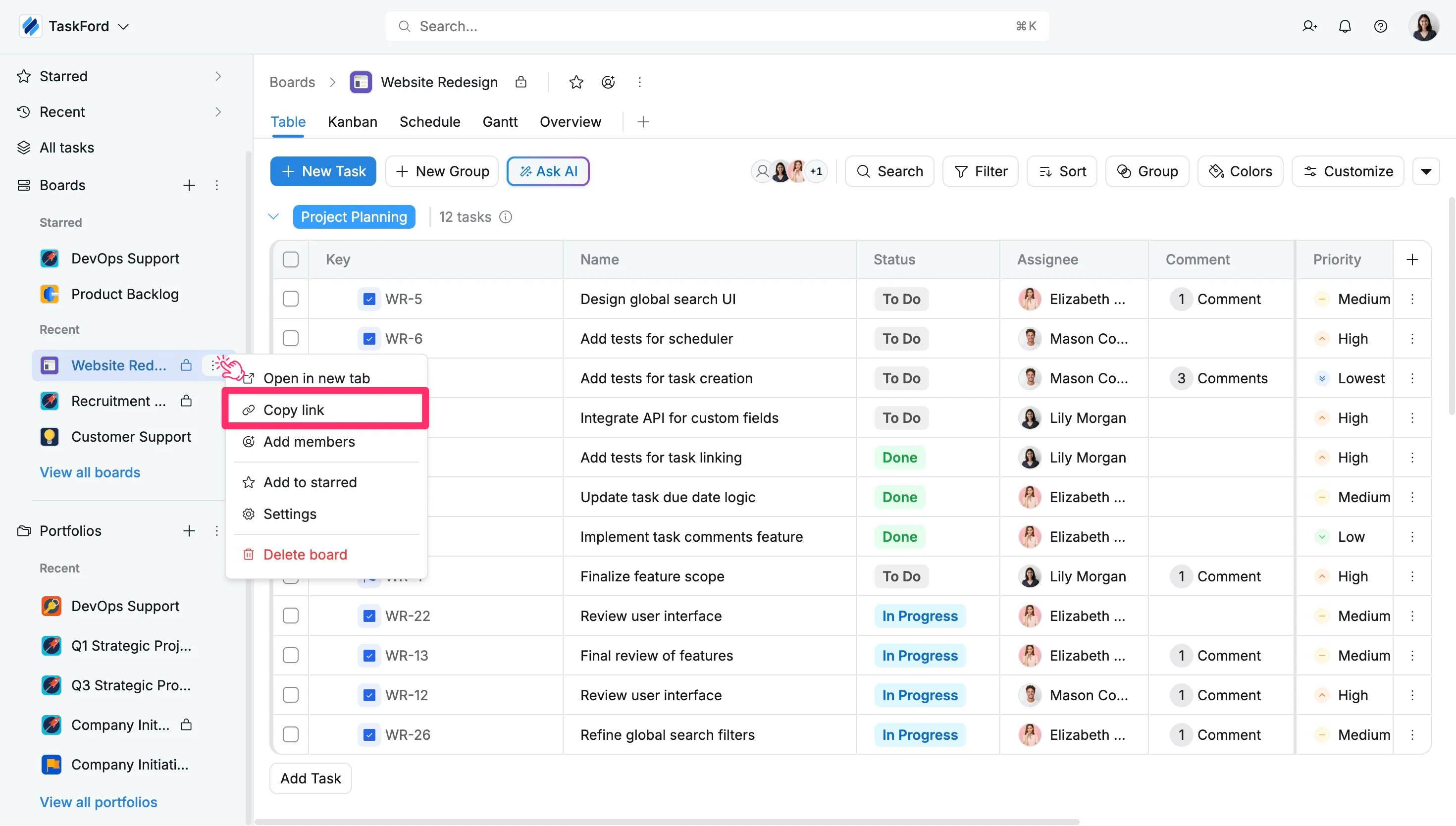The height and width of the screenshot is (826, 1456).
Task: Open the Colors button in toolbar
Action: tap(1240, 171)
